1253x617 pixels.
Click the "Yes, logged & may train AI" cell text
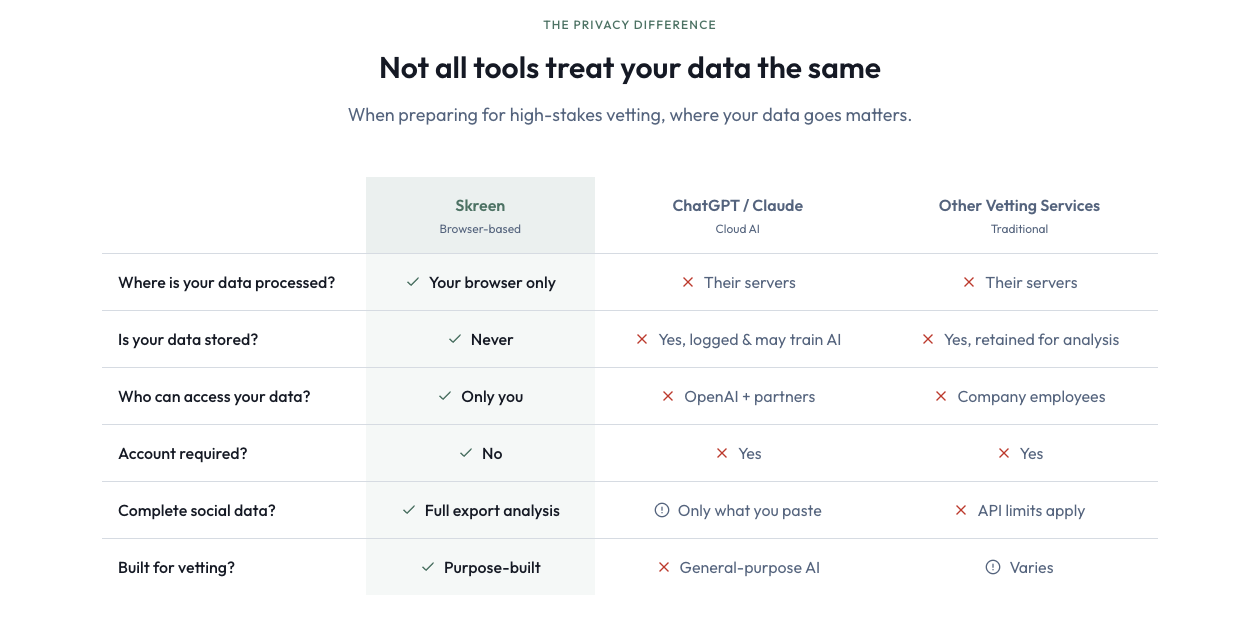tap(749, 340)
